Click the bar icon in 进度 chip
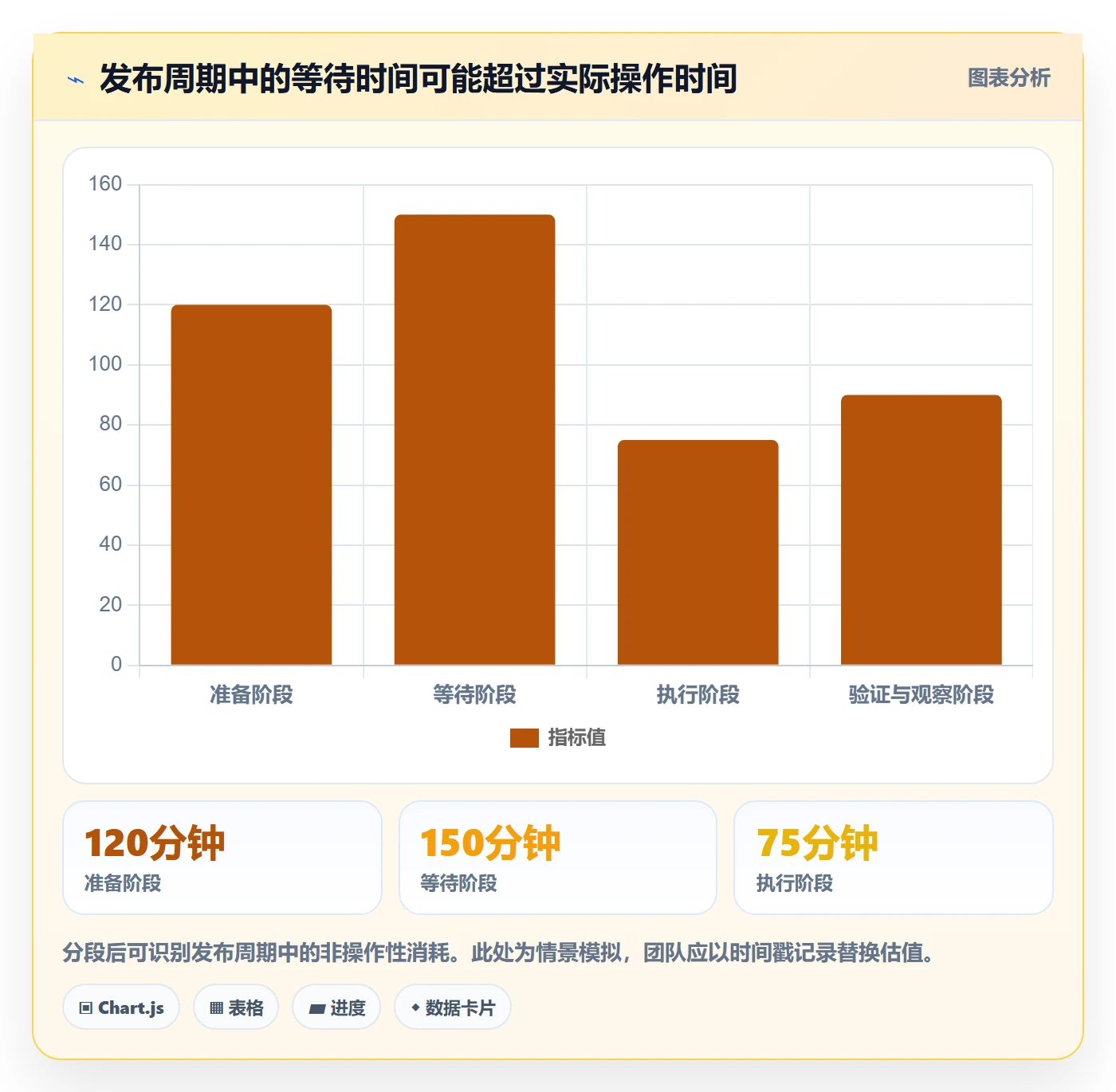The height and width of the screenshot is (1092, 1116). 316,1009
